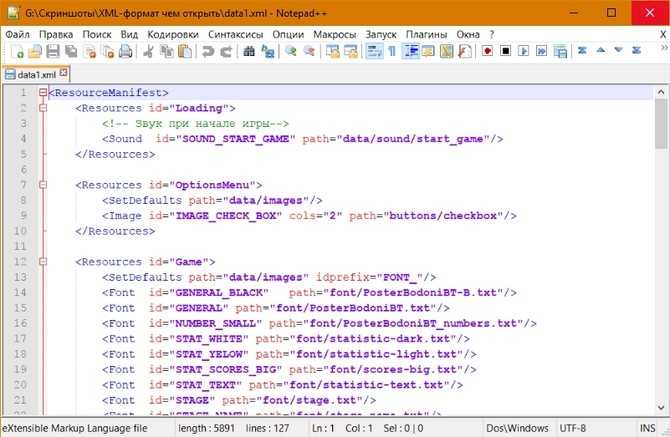The width and height of the screenshot is (670, 437).
Task: Click scrollbar down arrow
Action: [x=661, y=407]
